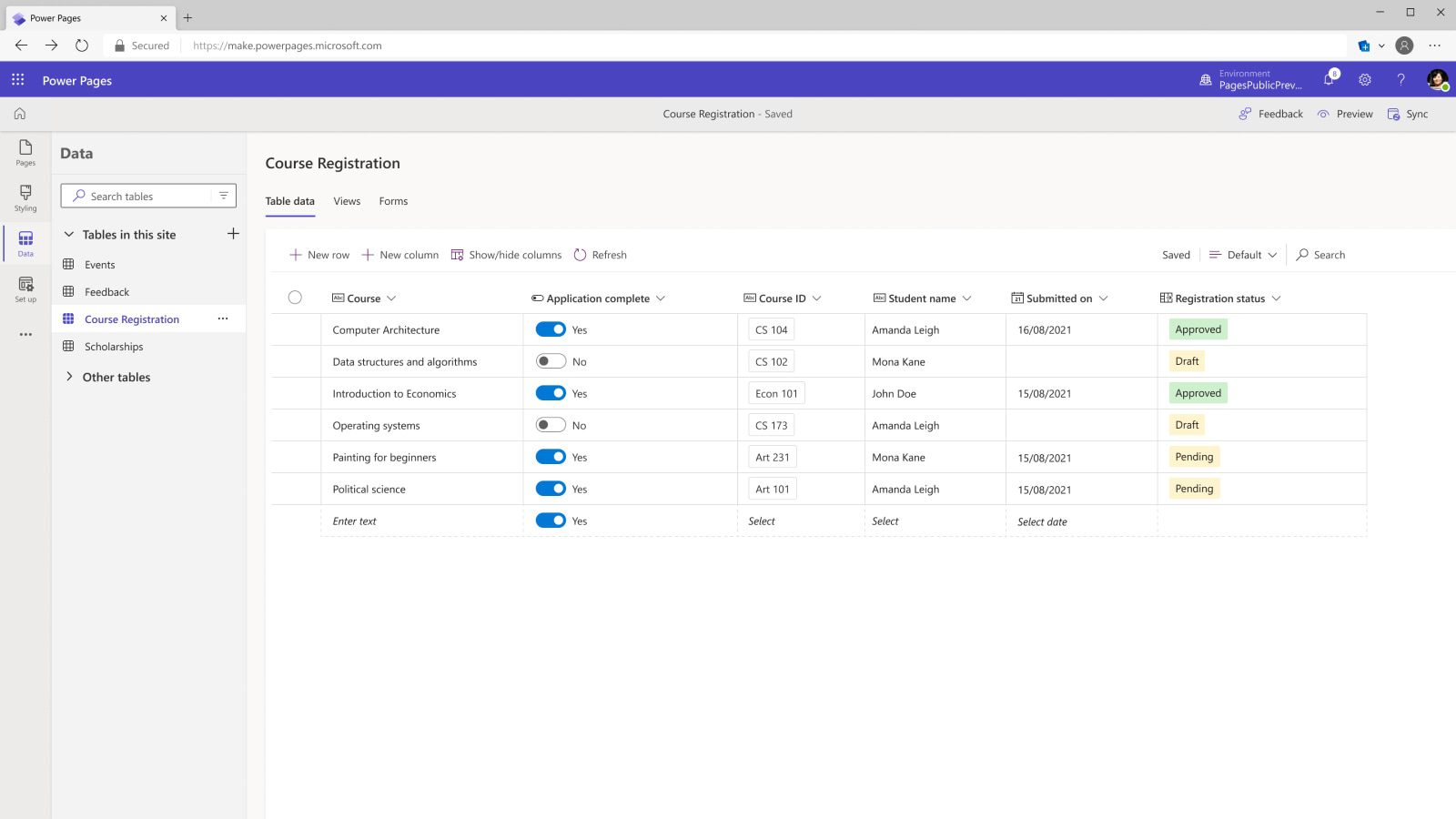This screenshot has height=819, width=1456.
Task: Expand Other tables in the Data panel
Action: point(116,377)
